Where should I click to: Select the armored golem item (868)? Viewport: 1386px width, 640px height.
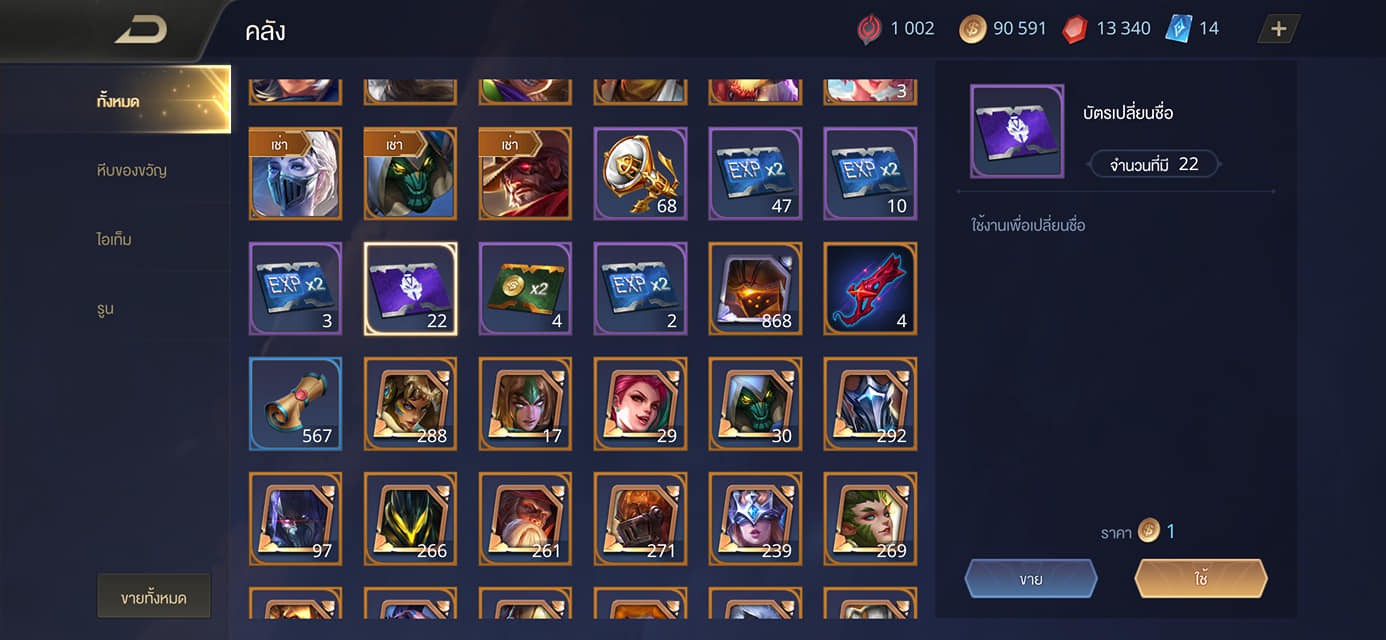[x=755, y=288]
